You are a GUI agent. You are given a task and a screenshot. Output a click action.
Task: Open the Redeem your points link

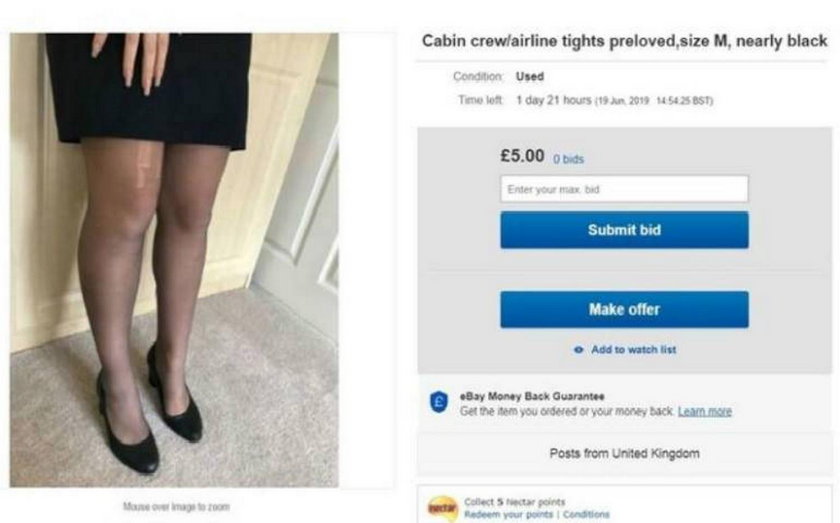tap(508, 514)
